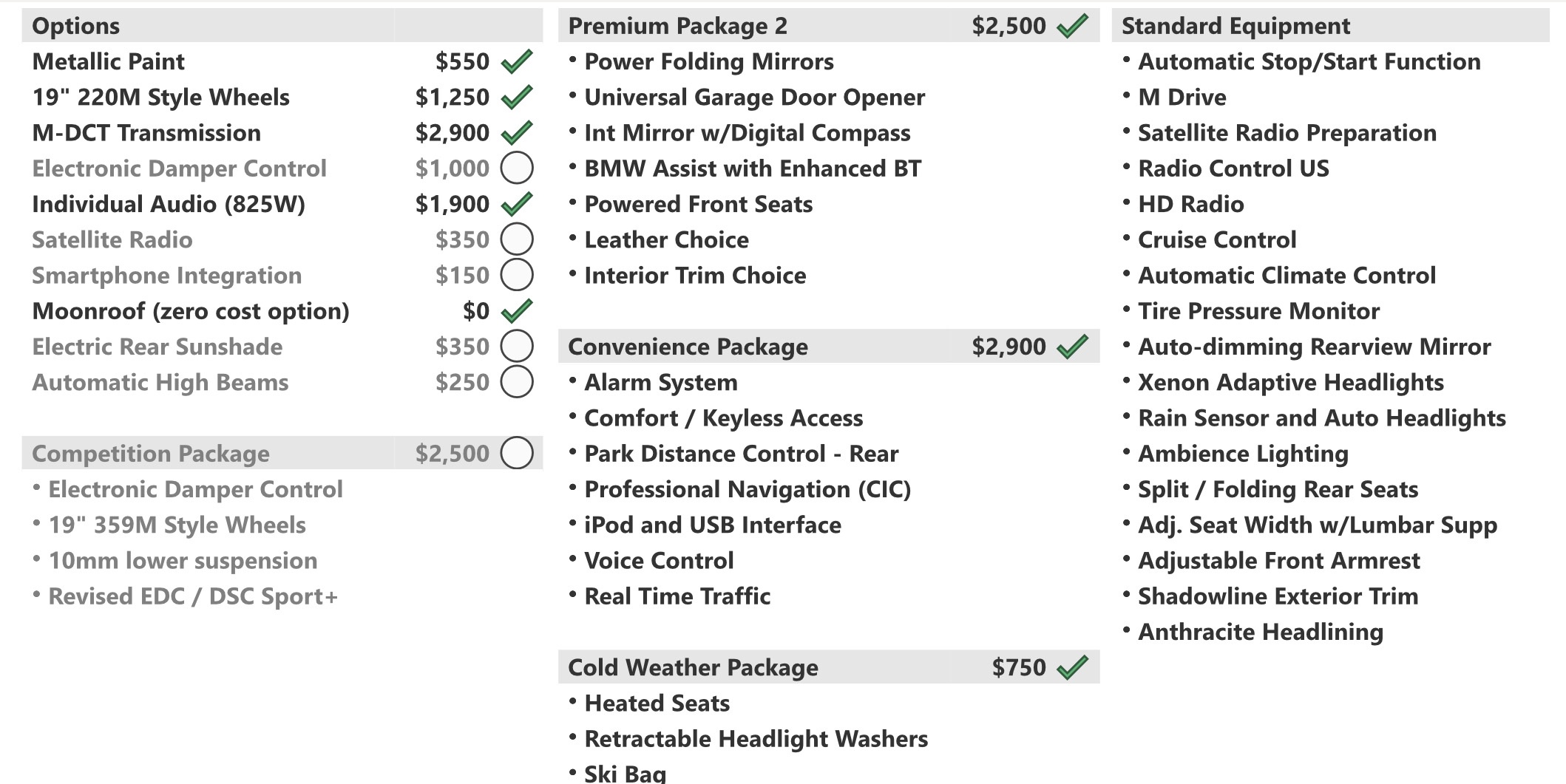Select the Satellite Radio option circle
This screenshot has height=784, width=1566.
(x=517, y=239)
